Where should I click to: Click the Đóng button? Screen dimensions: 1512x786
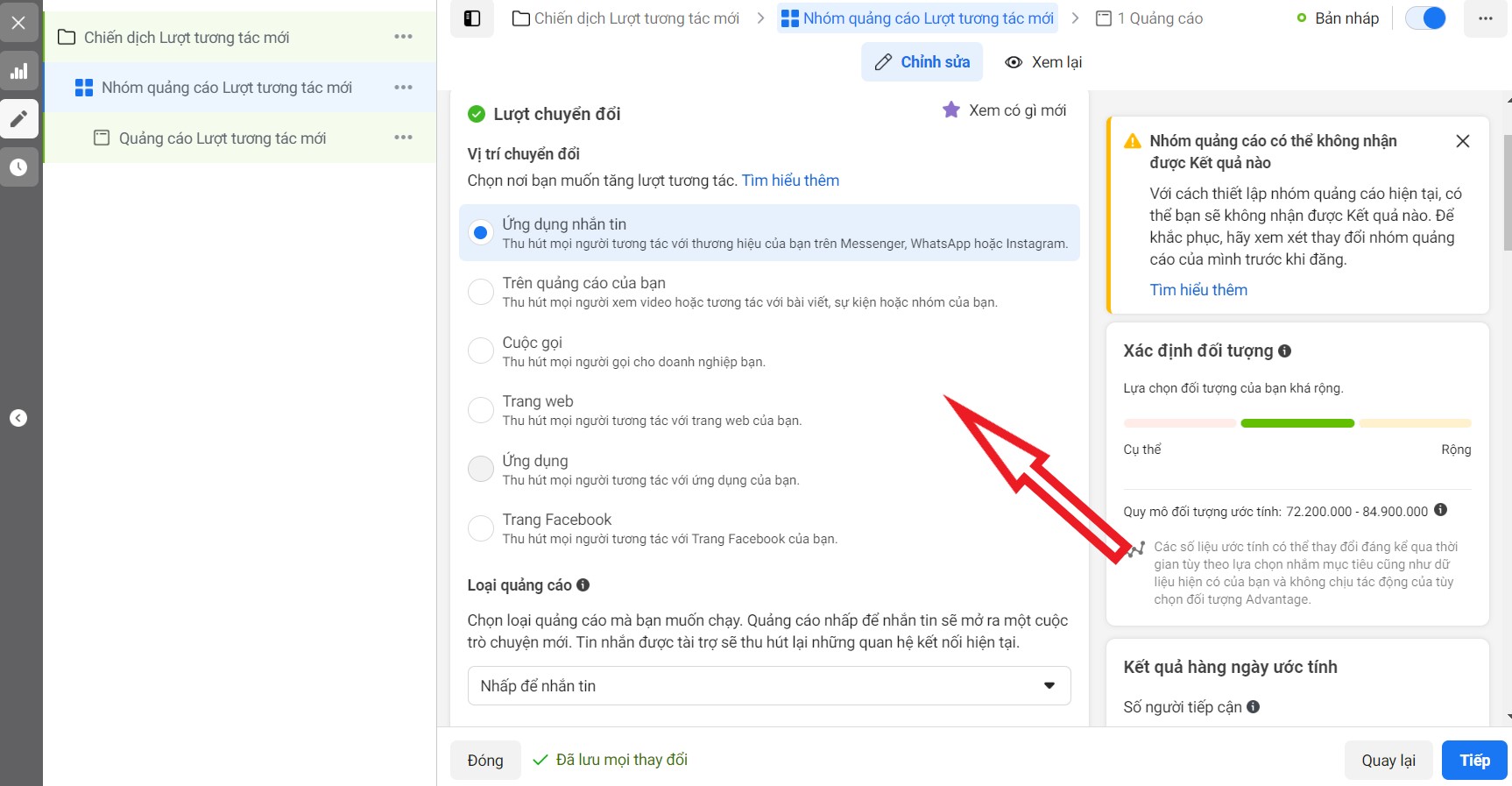485,761
